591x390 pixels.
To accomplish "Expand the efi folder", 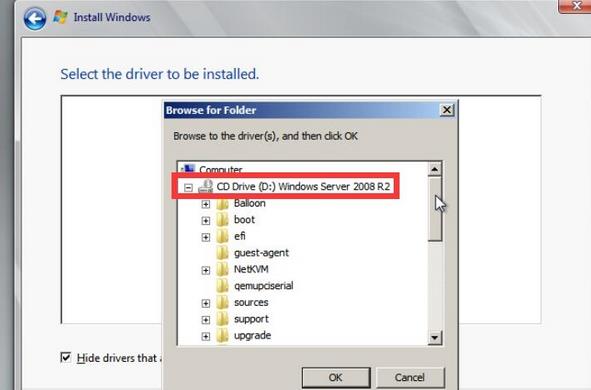I will coord(205,237).
